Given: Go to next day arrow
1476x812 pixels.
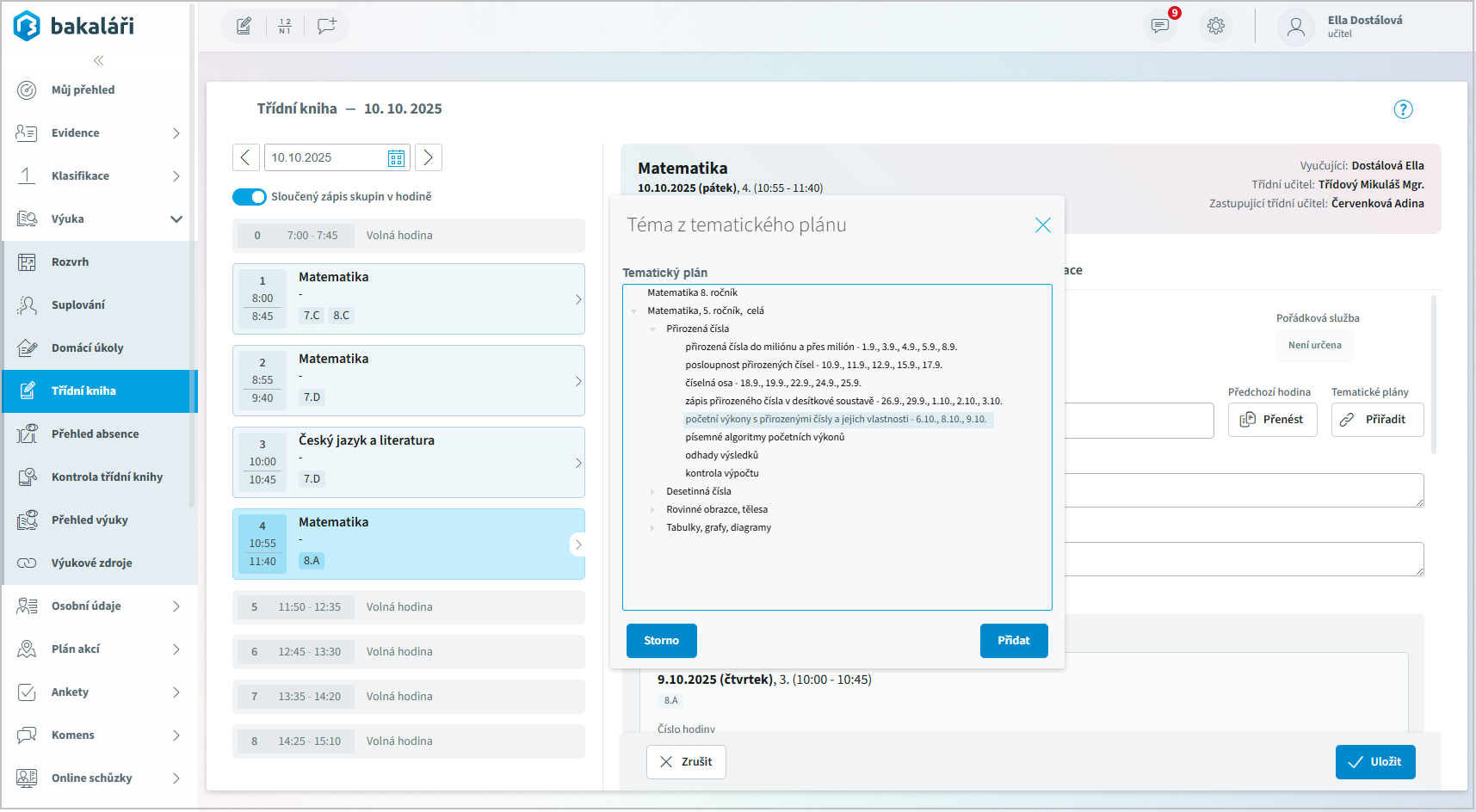Looking at the screenshot, I should point(429,157).
